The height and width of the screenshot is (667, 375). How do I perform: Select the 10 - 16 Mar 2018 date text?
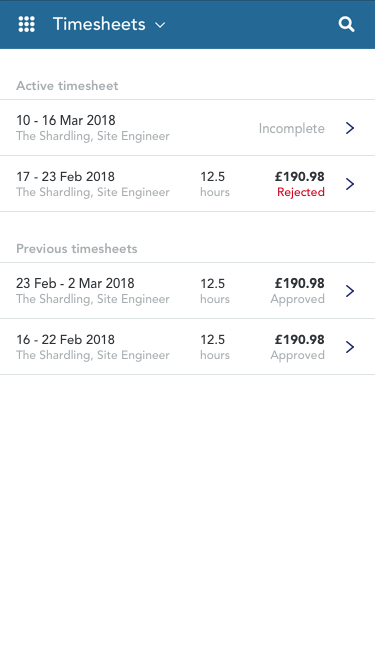66,120
